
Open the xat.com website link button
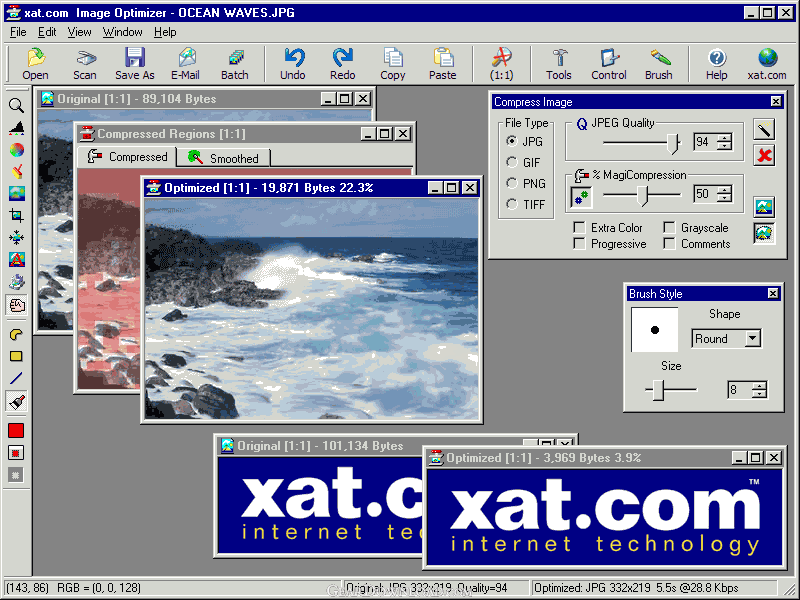tap(767, 64)
